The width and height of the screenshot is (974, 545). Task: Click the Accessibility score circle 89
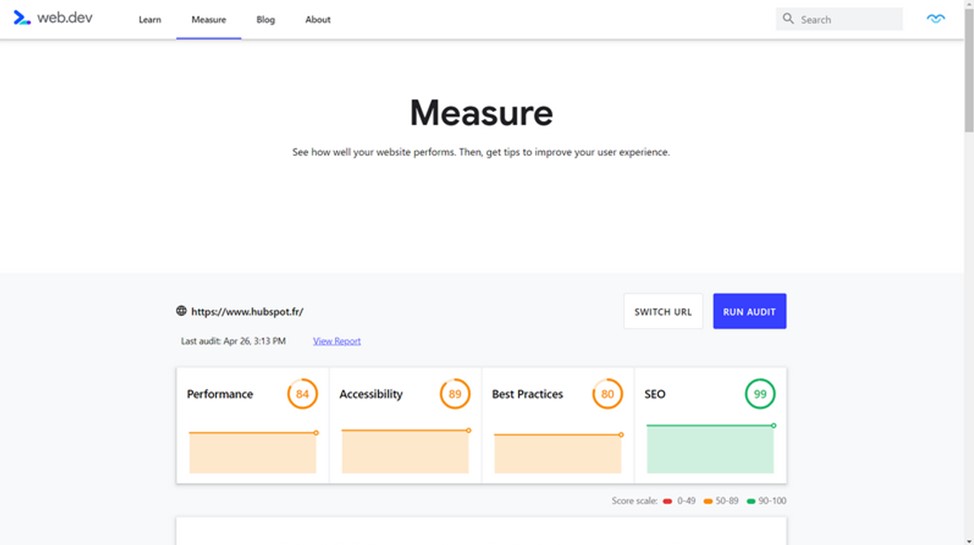(x=455, y=394)
